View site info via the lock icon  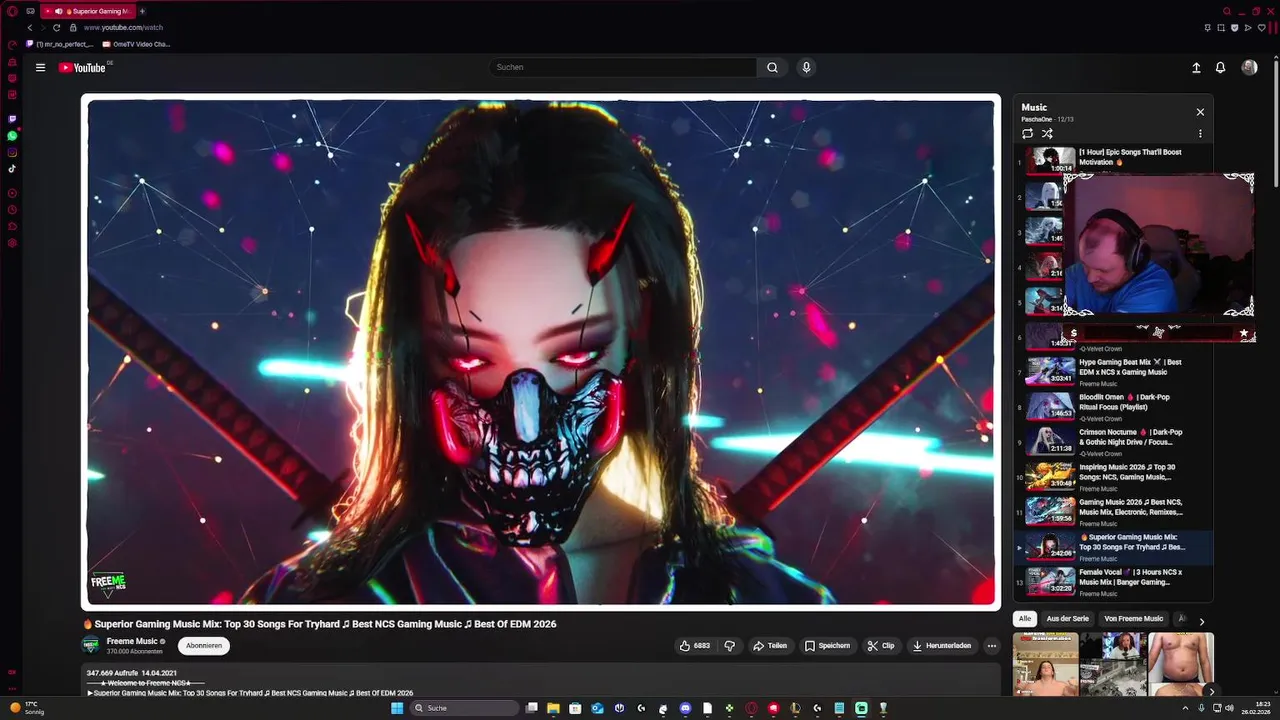coord(72,28)
